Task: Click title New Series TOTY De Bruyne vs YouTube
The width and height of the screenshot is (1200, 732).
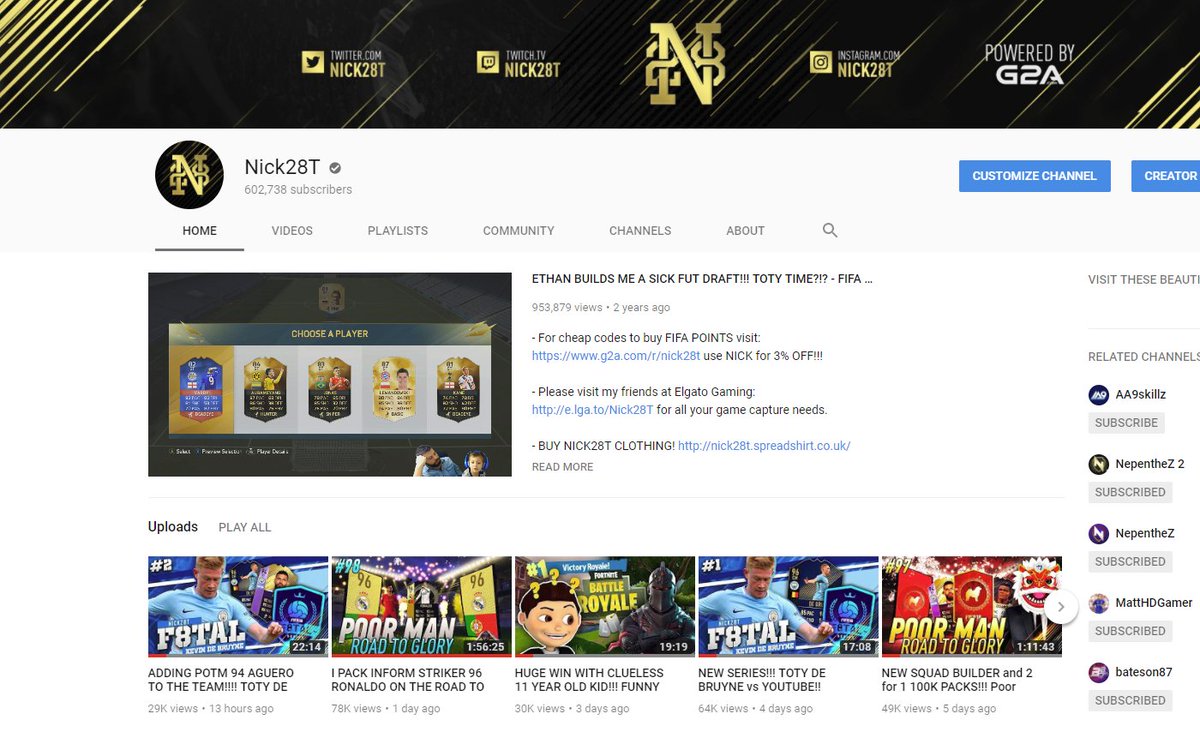Action: 762,680
